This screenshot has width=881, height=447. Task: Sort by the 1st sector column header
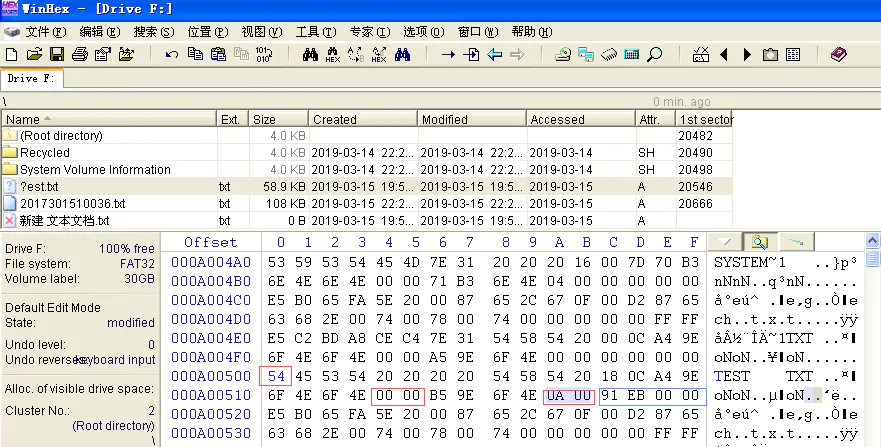[x=704, y=119]
